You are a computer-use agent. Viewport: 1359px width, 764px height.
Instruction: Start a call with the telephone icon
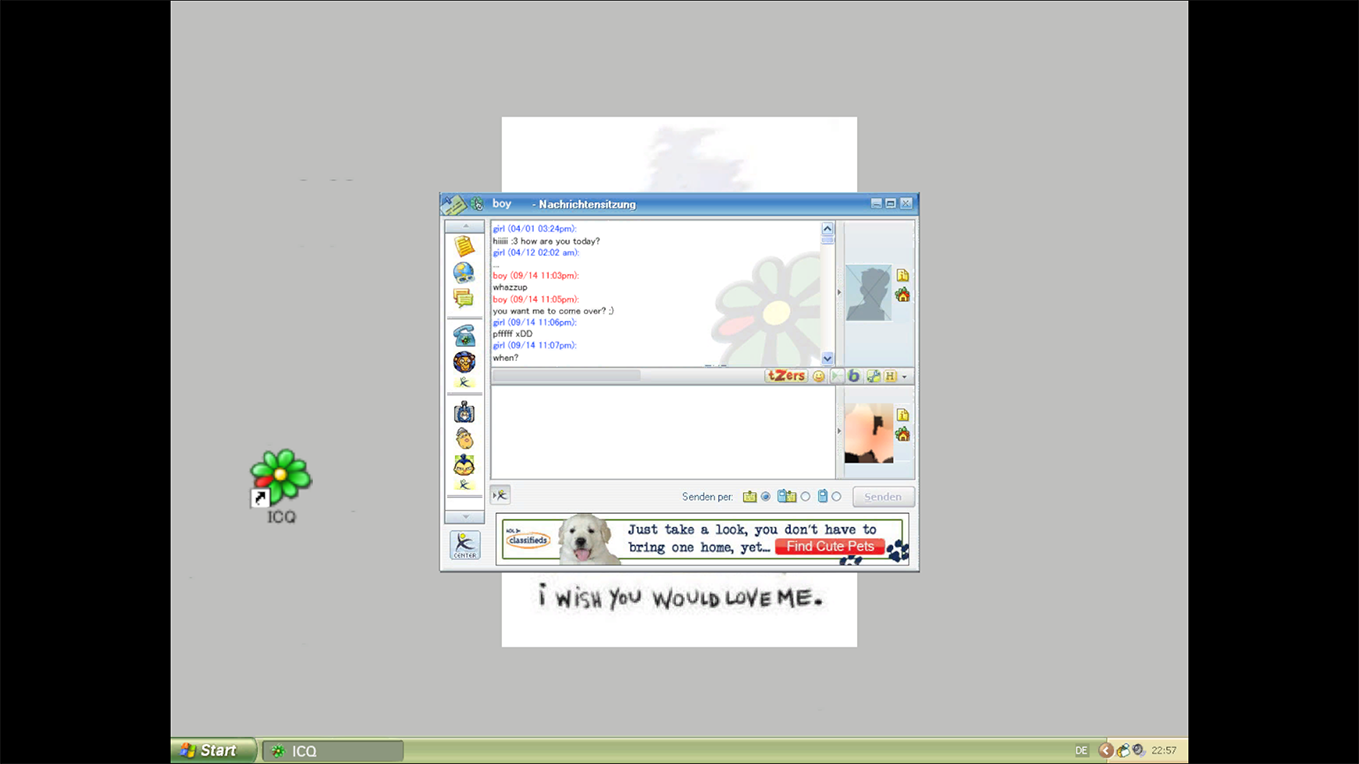(x=464, y=336)
